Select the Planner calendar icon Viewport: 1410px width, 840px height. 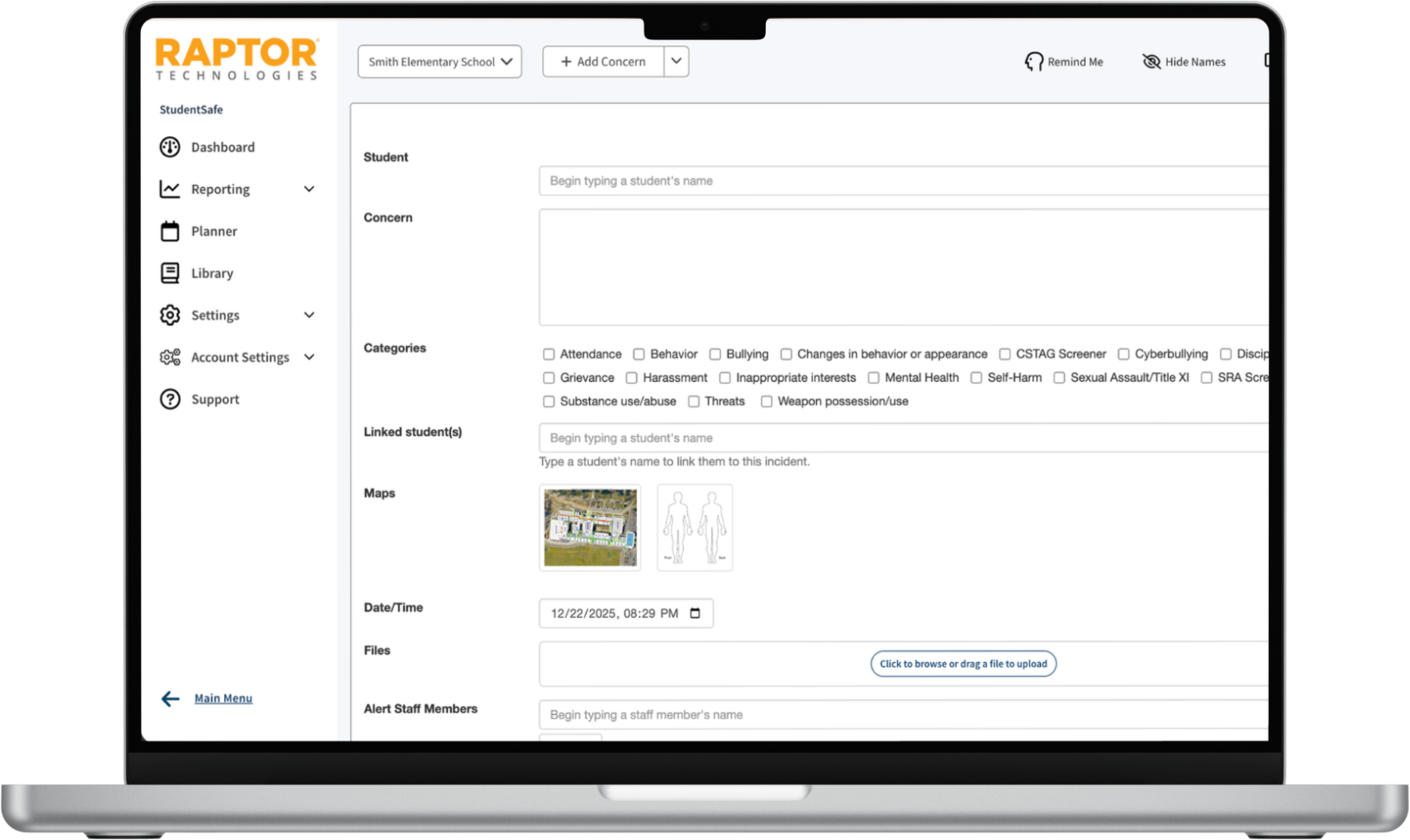170,230
